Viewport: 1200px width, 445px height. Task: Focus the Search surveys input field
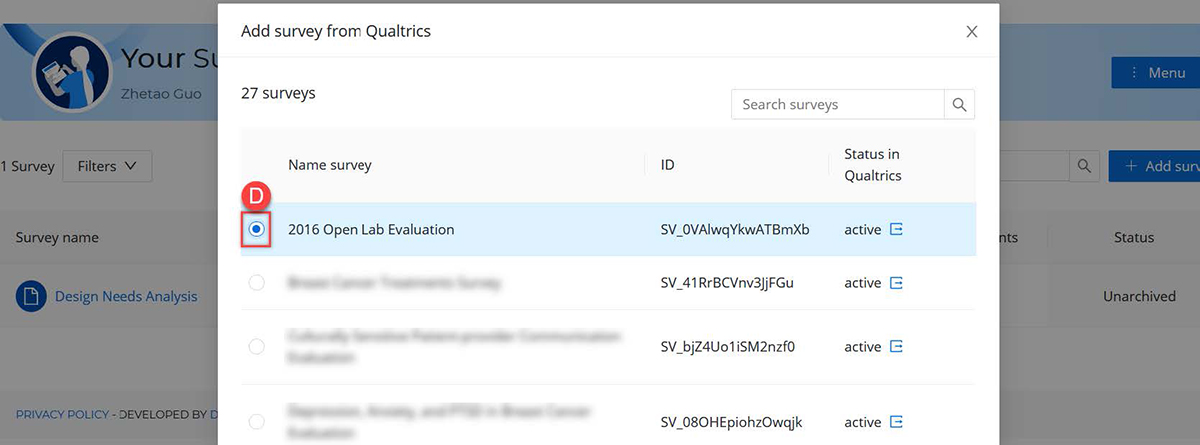[838, 105]
